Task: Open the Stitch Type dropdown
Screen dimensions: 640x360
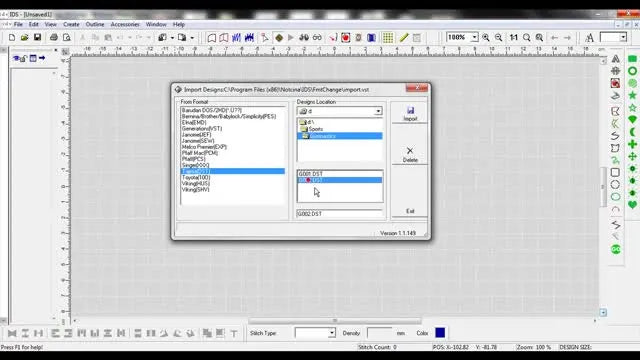Action: [331, 333]
